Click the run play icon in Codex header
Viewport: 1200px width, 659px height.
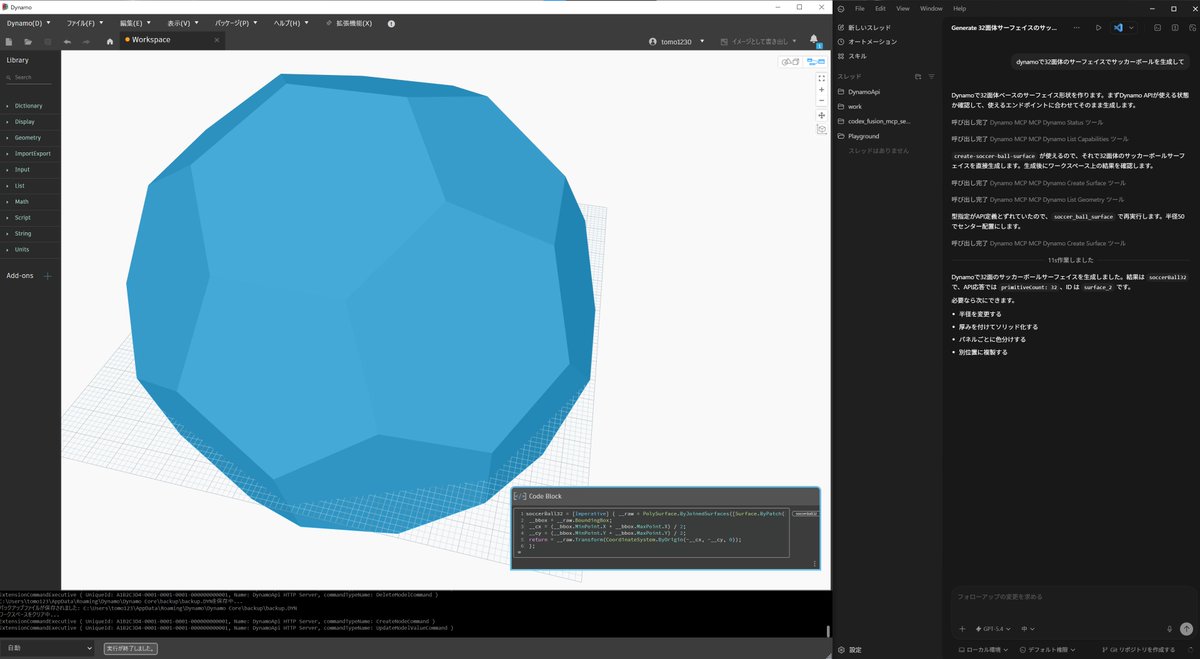[1098, 28]
